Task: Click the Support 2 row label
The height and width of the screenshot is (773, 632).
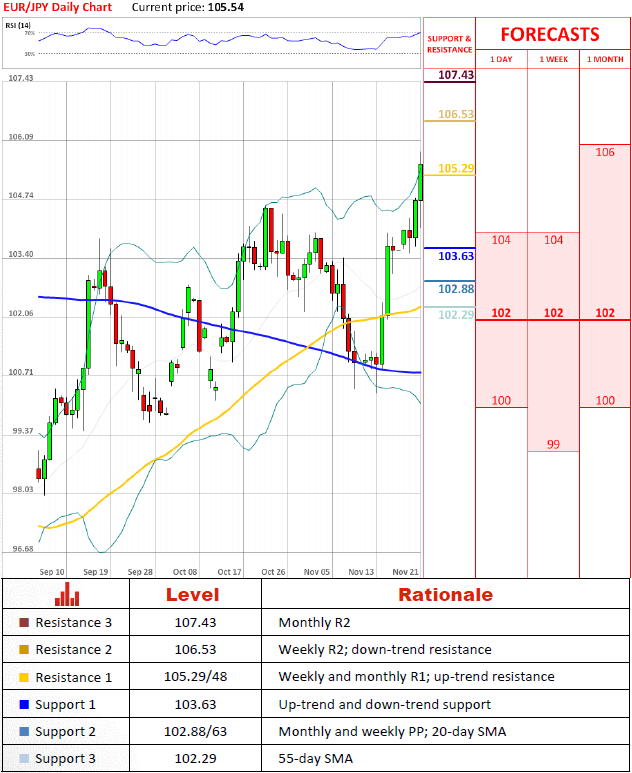Action: tap(65, 732)
